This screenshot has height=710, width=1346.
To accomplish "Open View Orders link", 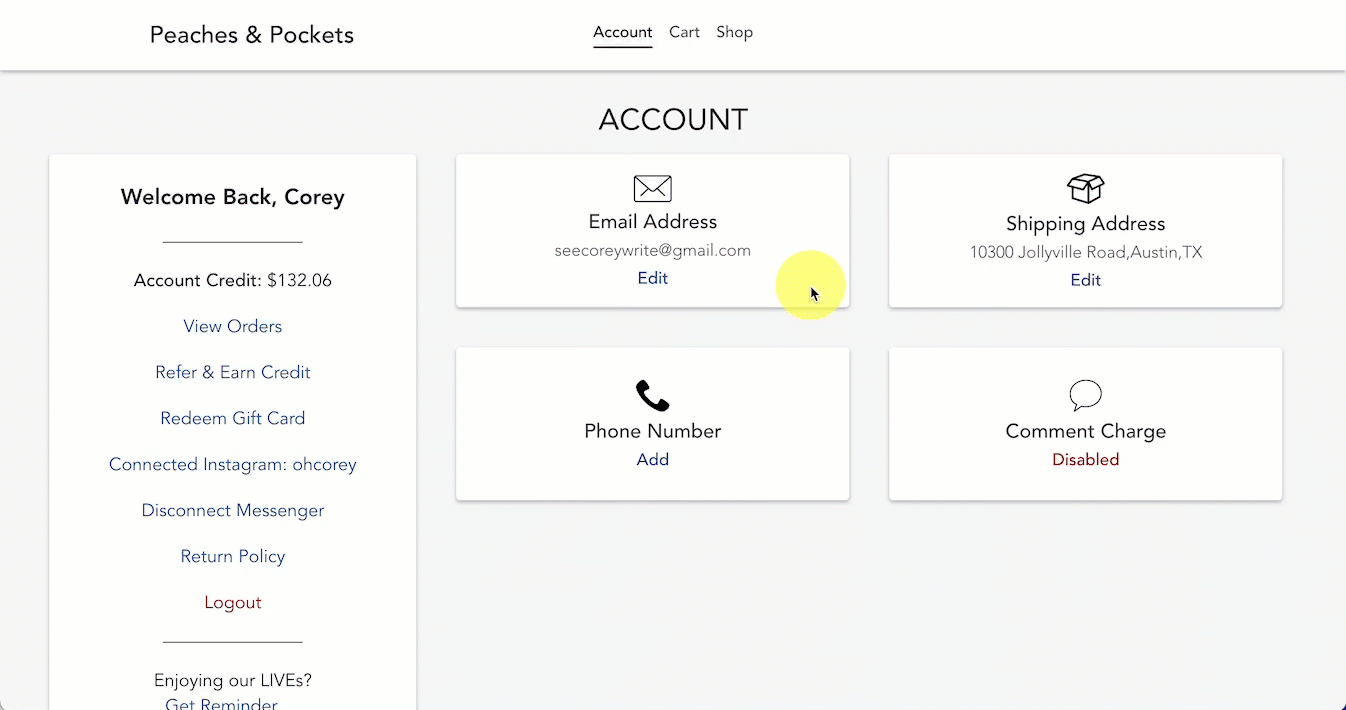I will (232, 326).
